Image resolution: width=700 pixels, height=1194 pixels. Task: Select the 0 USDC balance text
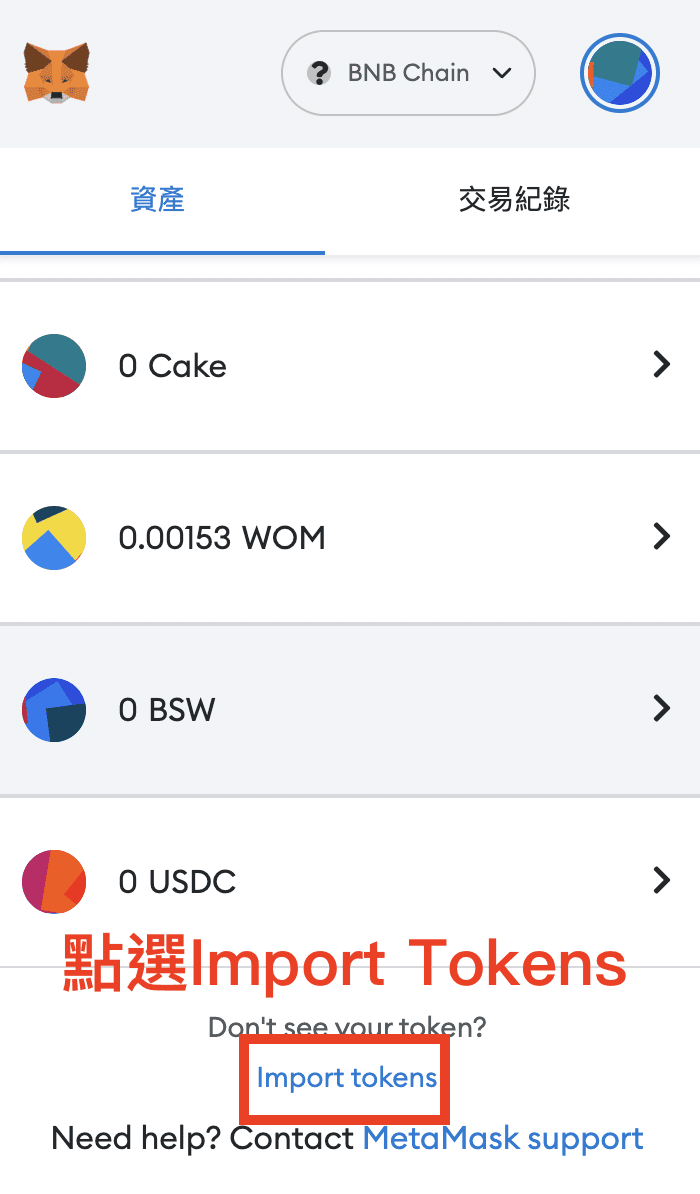177,882
